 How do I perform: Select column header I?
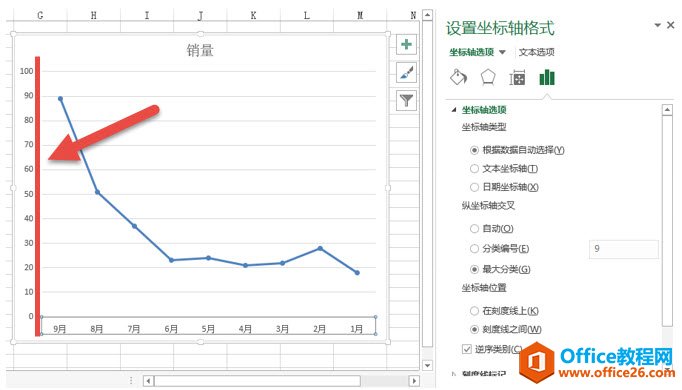click(x=147, y=16)
